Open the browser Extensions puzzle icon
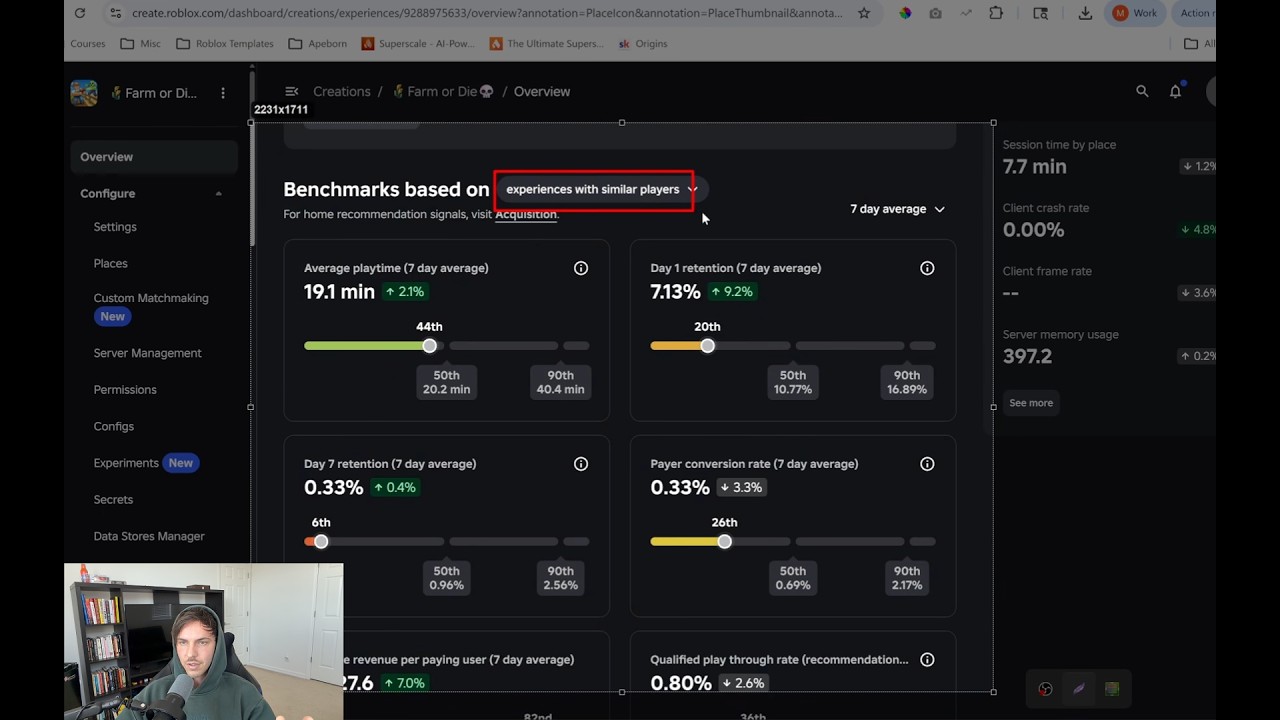This screenshot has width=1280, height=720. point(996,13)
